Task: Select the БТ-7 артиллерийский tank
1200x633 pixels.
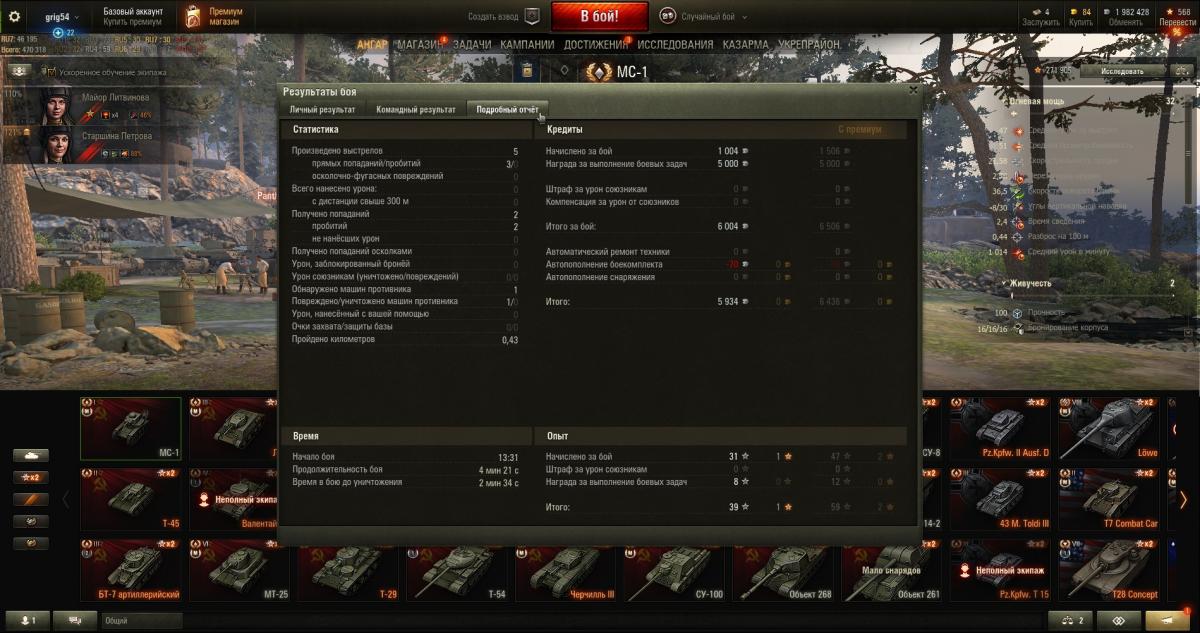Action: click(x=131, y=570)
